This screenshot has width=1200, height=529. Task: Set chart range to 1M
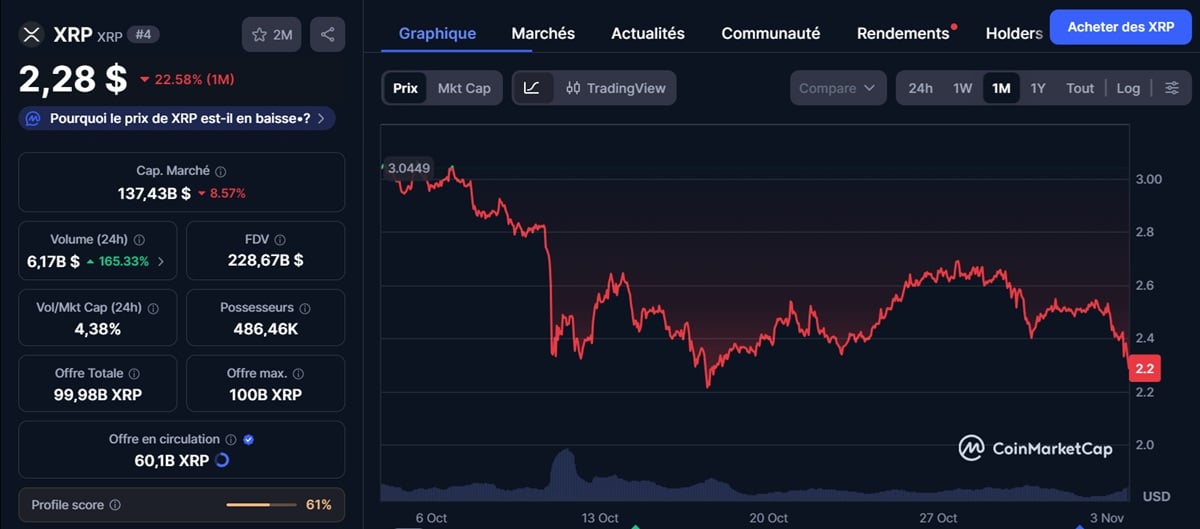[1001, 88]
